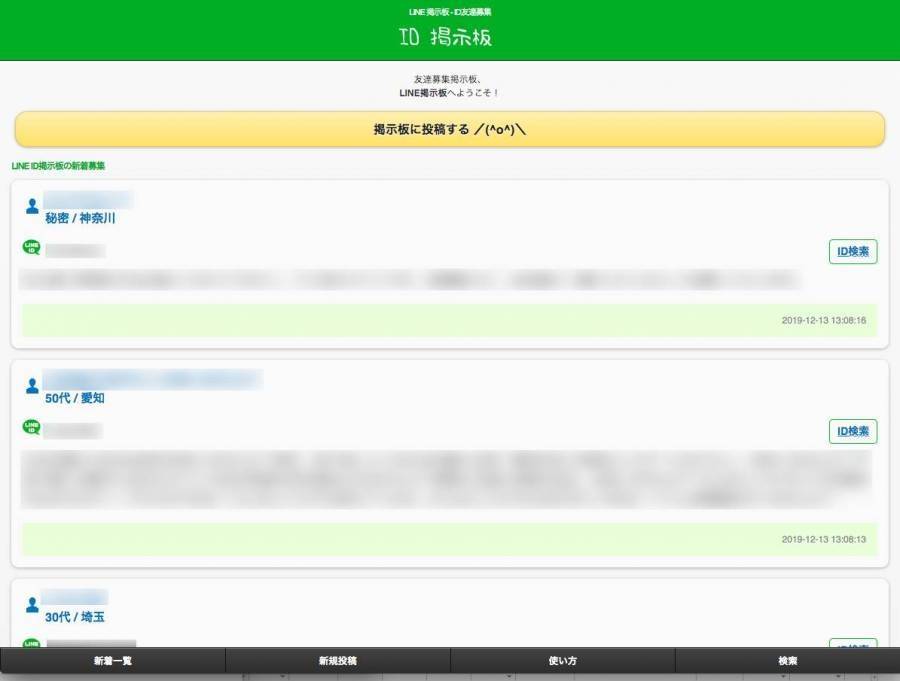
Task: Click the LINE ID掲示板の新着募集 heading
Action: tap(58, 166)
